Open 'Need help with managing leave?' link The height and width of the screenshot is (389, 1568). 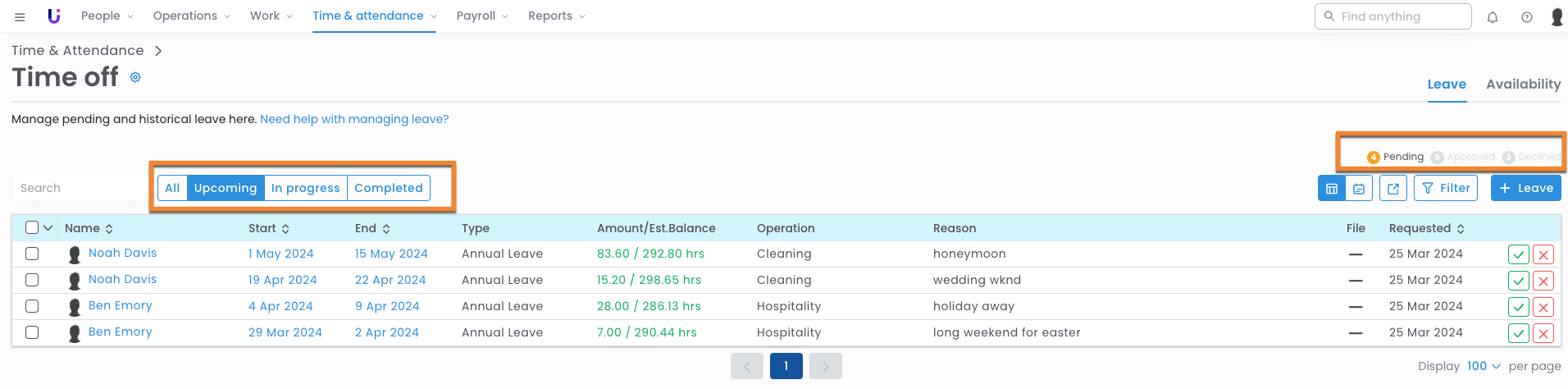tap(354, 119)
